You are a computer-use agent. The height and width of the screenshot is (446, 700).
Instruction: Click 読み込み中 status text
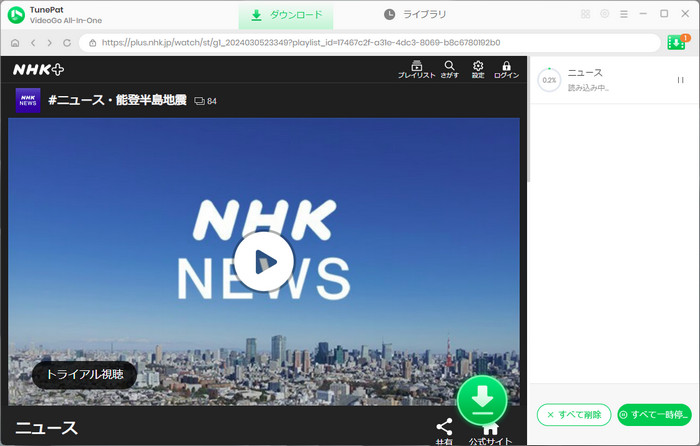pos(588,88)
